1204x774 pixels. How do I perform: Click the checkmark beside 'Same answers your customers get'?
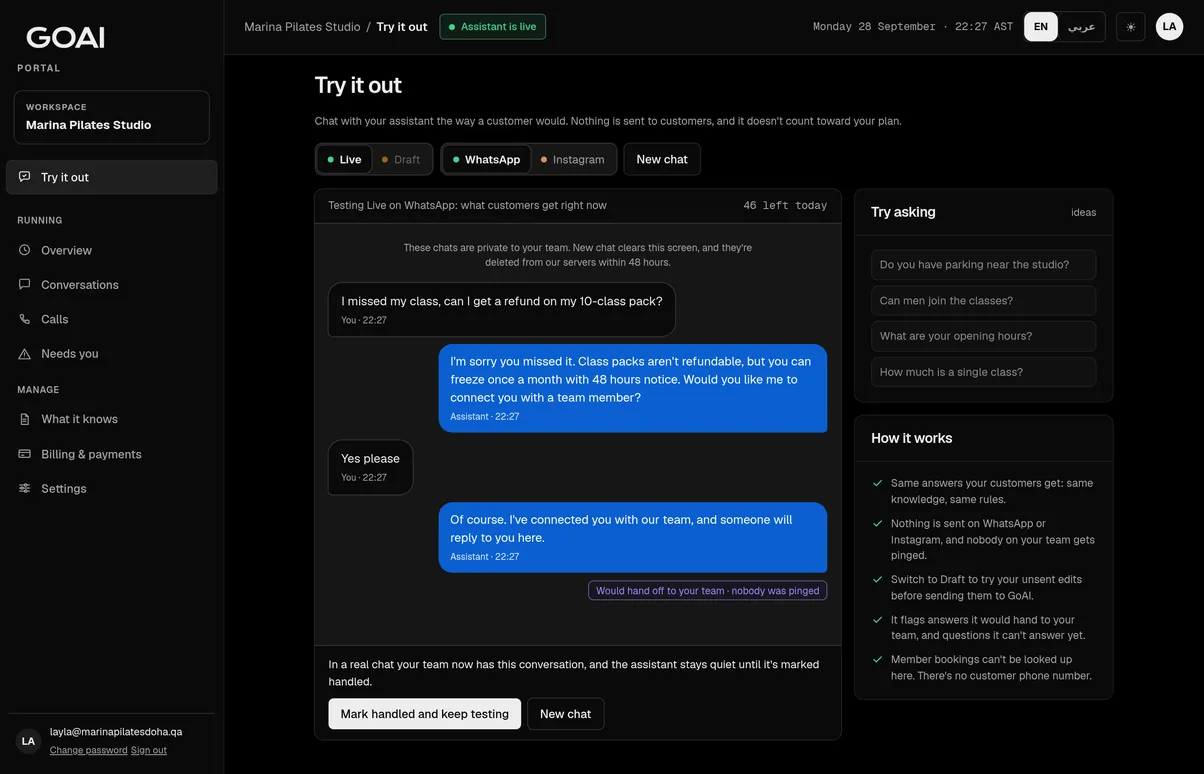coord(878,483)
